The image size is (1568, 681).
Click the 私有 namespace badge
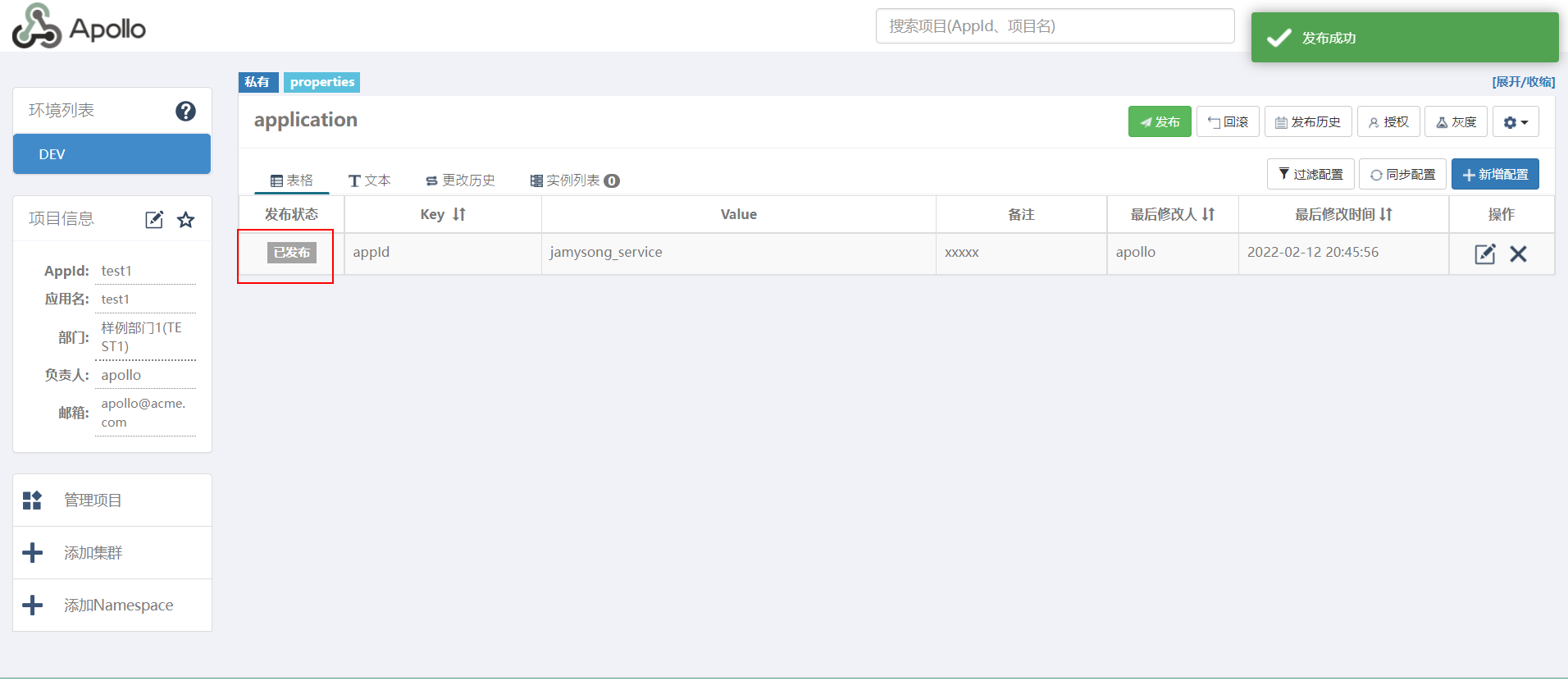click(x=258, y=82)
